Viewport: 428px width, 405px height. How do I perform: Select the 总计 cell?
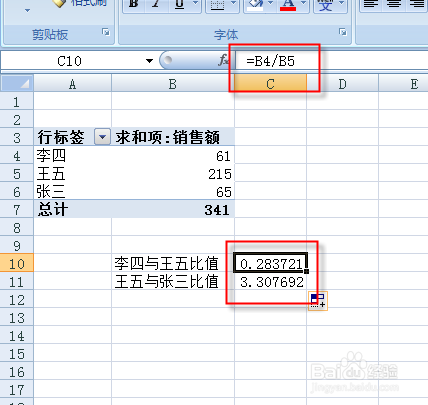click(x=72, y=210)
